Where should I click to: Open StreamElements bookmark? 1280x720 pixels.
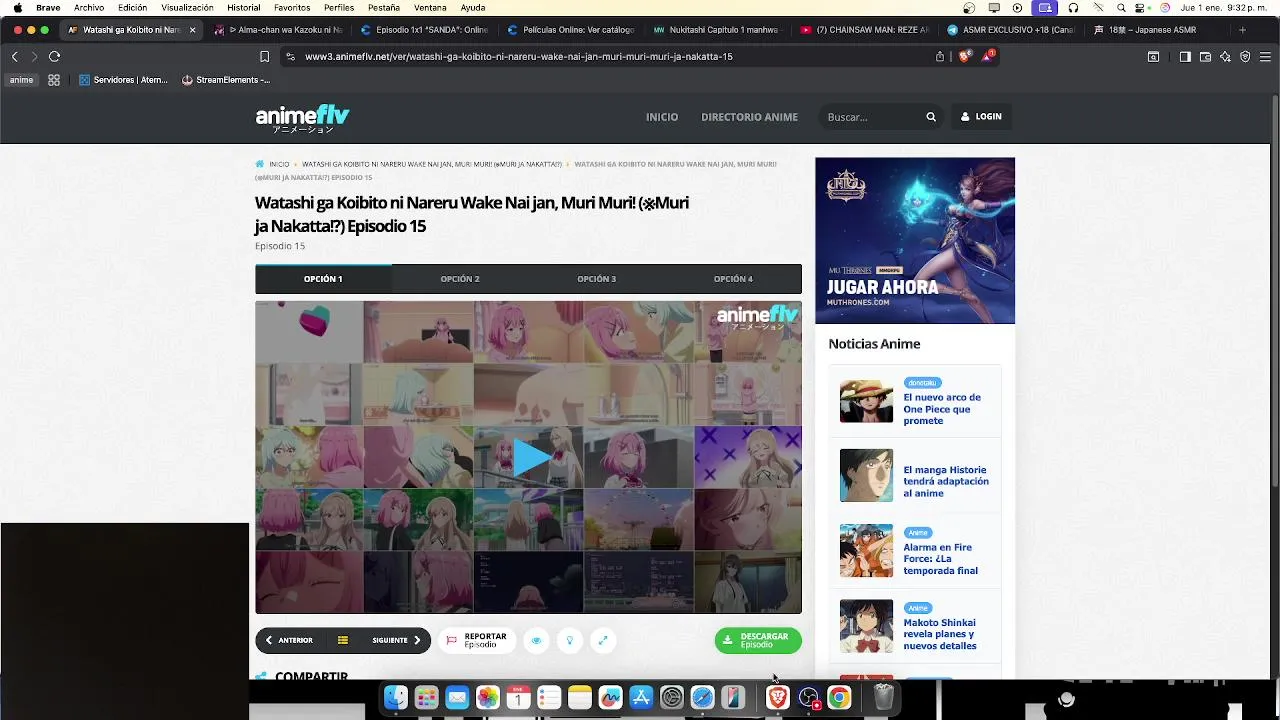click(x=226, y=80)
